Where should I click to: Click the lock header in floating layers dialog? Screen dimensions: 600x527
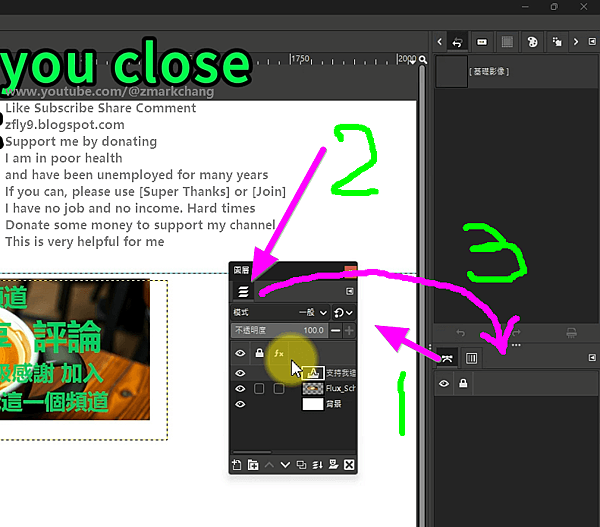coord(259,353)
